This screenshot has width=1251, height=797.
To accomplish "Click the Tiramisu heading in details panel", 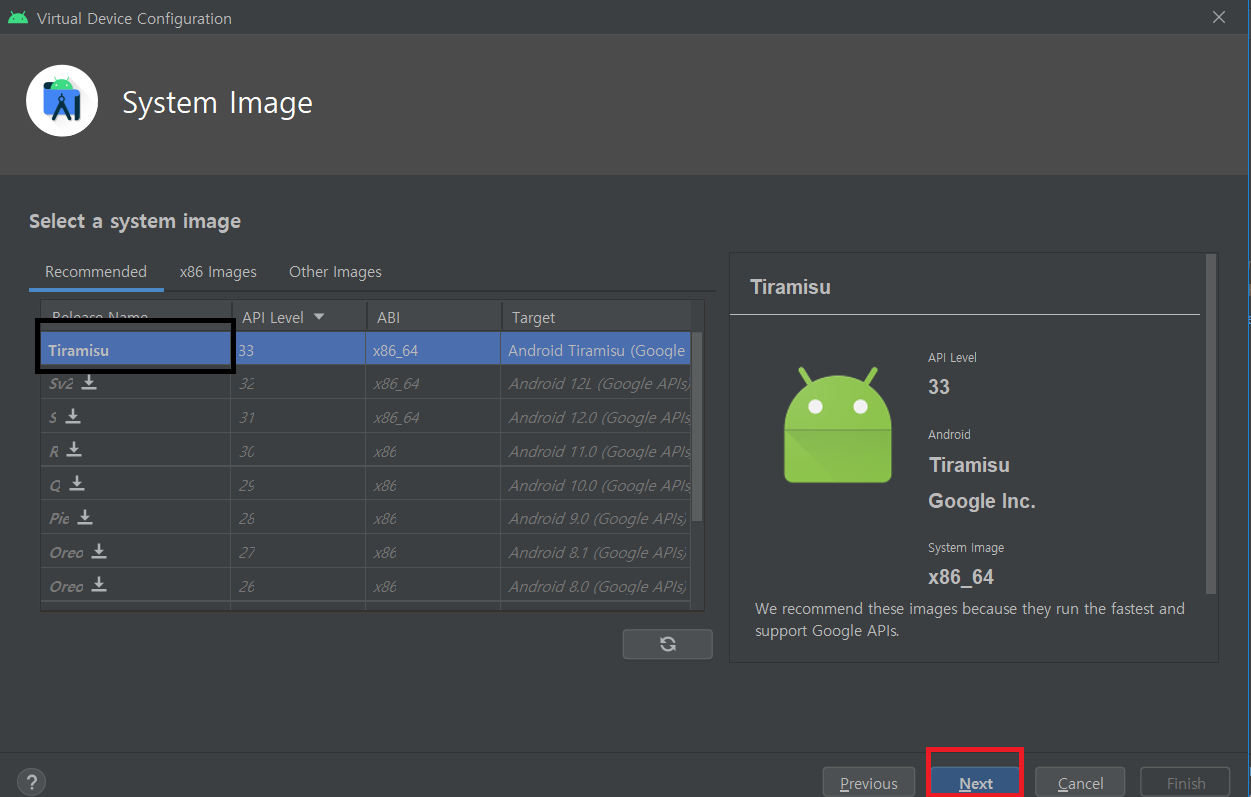I will coord(790,287).
